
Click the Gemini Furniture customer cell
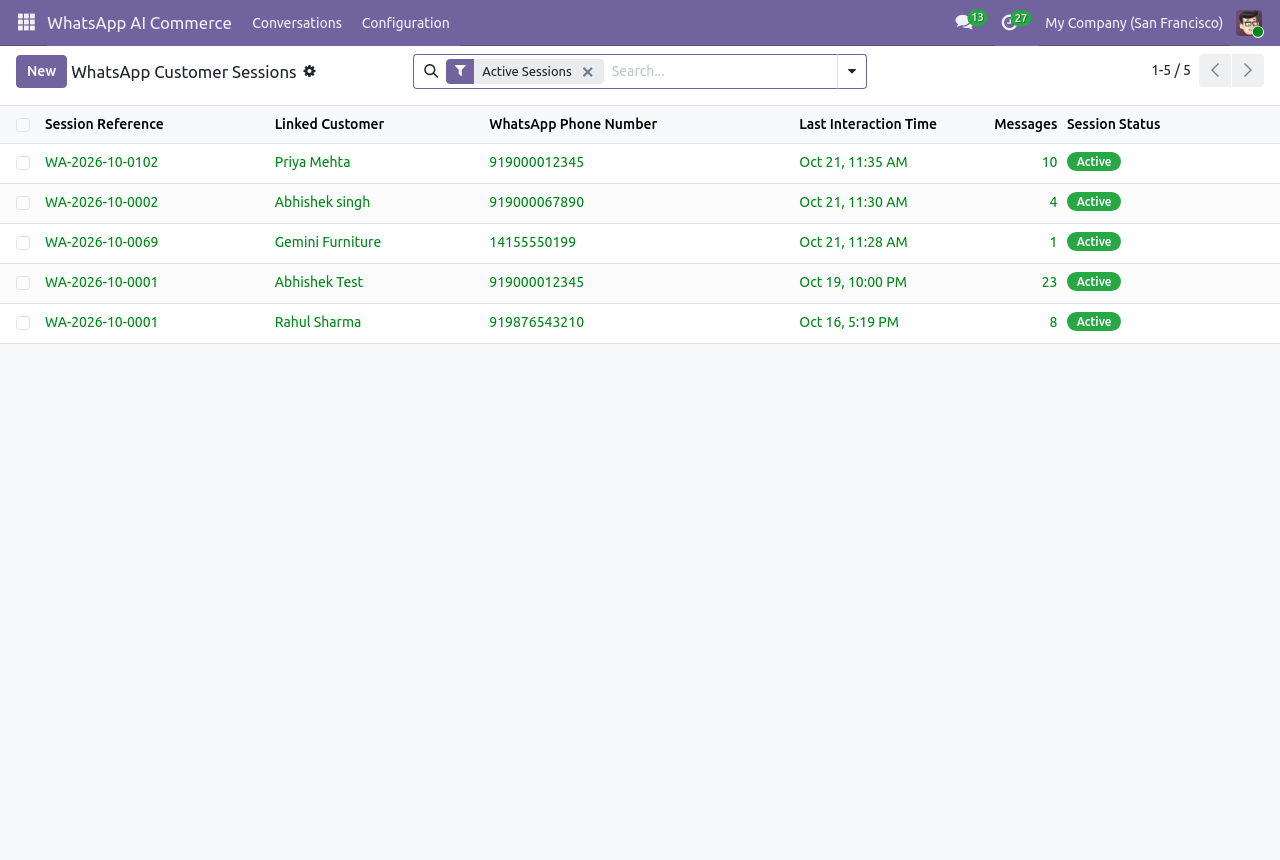coord(328,242)
